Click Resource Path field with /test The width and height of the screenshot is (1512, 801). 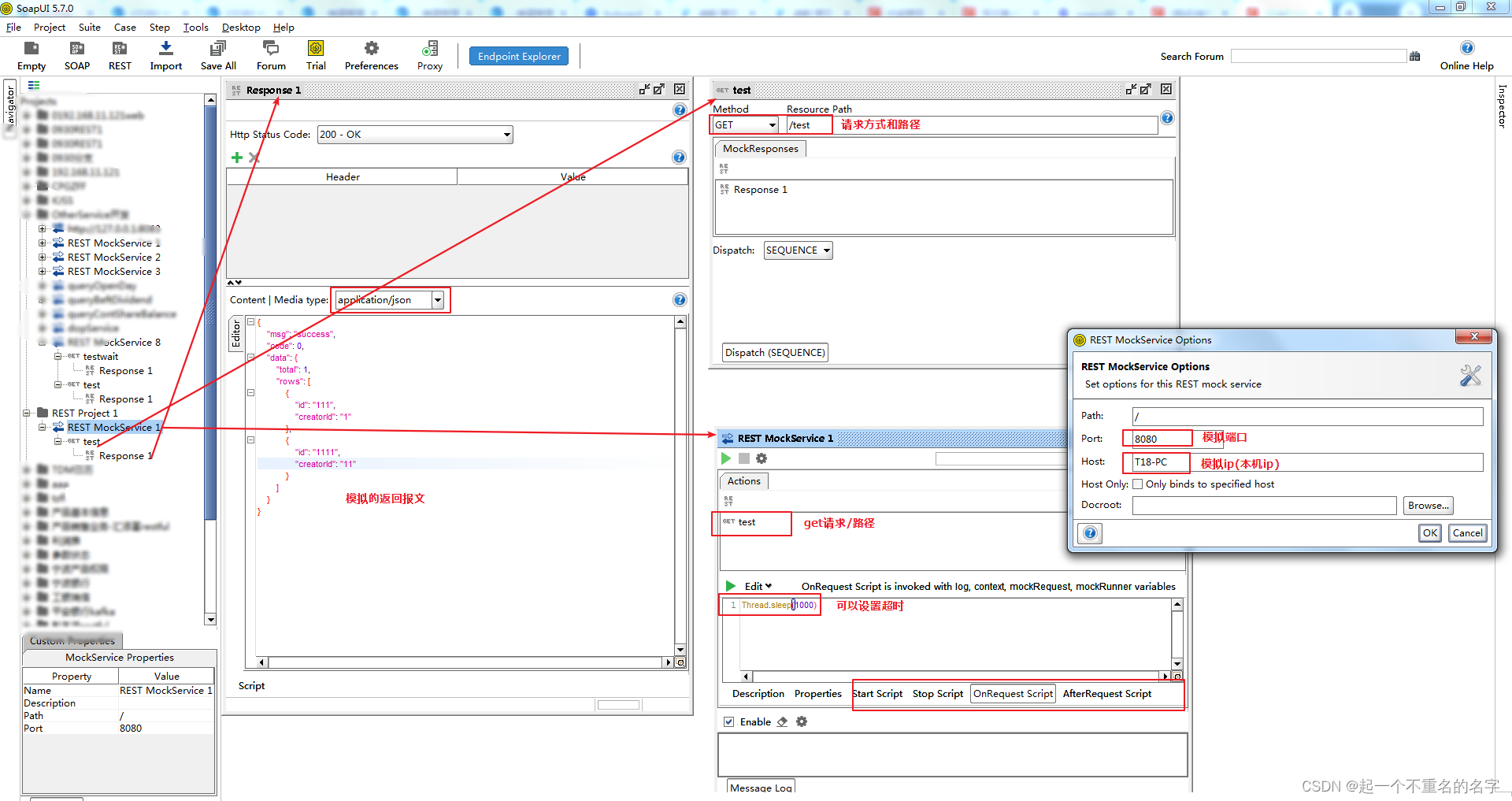972,125
